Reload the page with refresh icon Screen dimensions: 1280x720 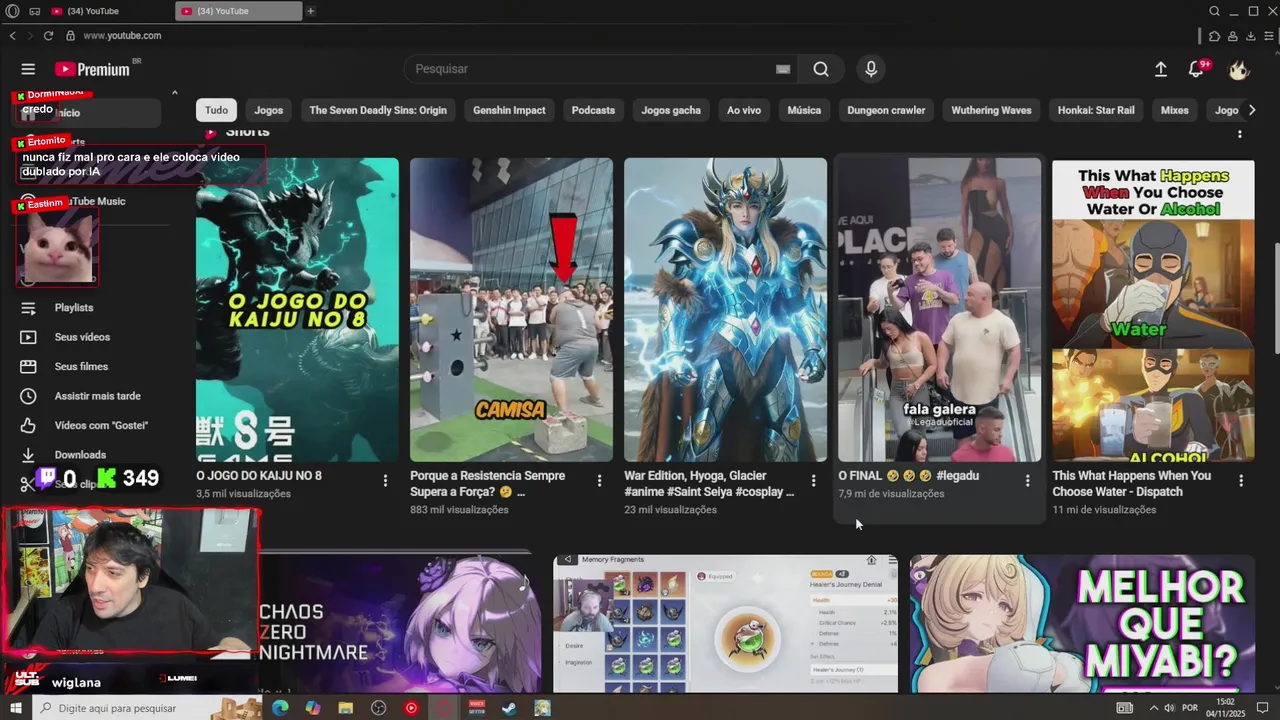pyautogui.click(x=48, y=36)
